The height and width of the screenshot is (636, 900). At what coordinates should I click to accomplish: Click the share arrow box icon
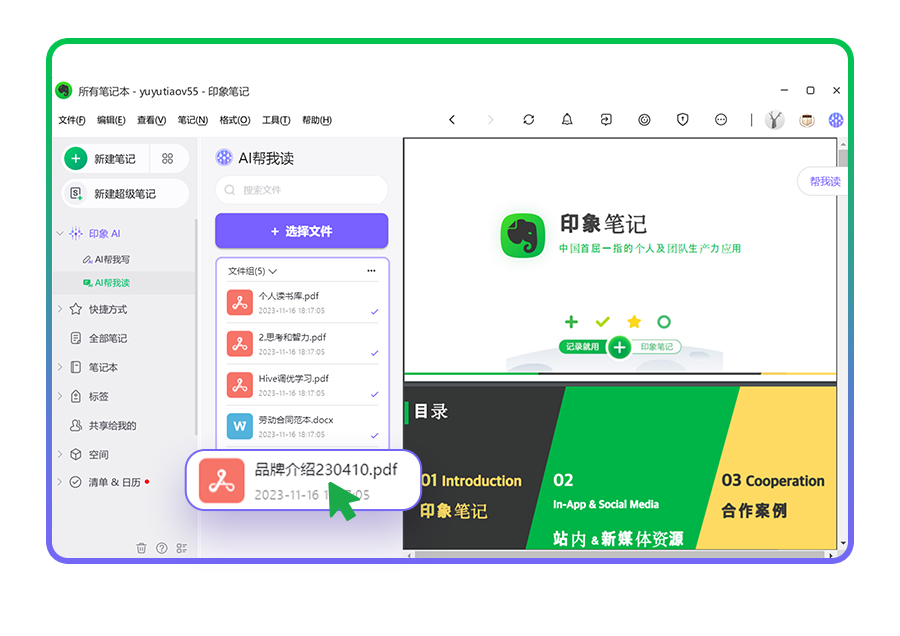[x=606, y=119]
